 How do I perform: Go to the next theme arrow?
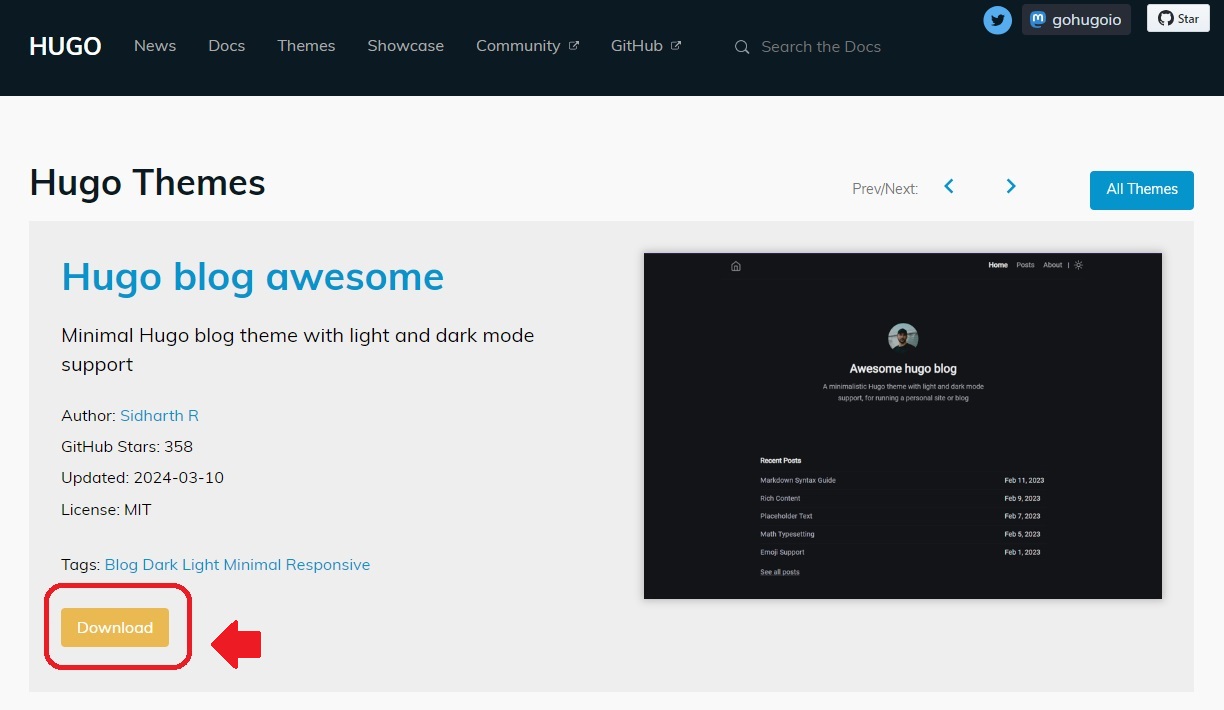click(x=1011, y=186)
